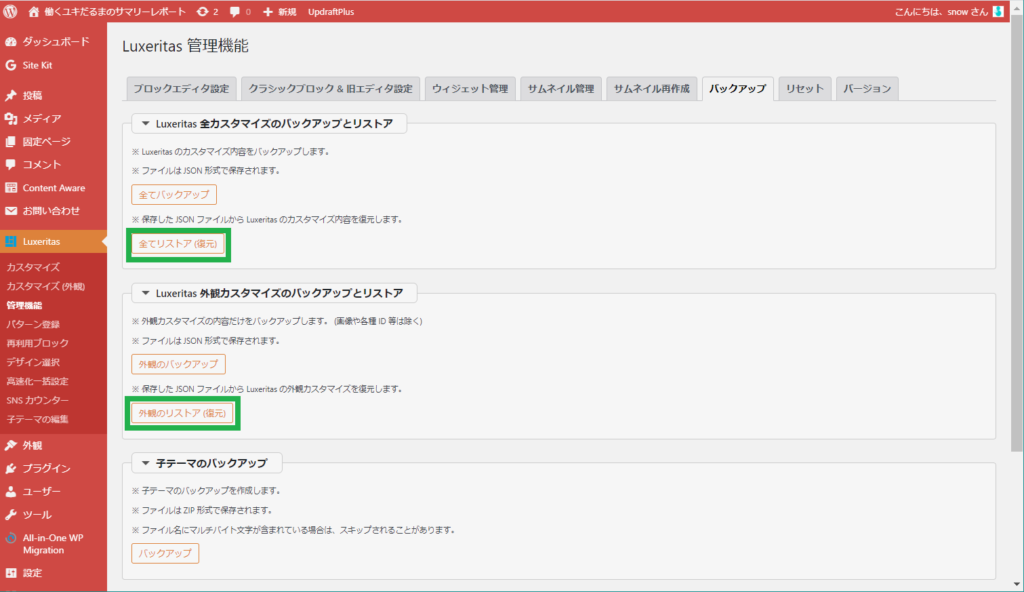This screenshot has height=592, width=1024.
Task: Collapse the 全カスタマイズのバックアップとリストア section
Action: point(146,123)
